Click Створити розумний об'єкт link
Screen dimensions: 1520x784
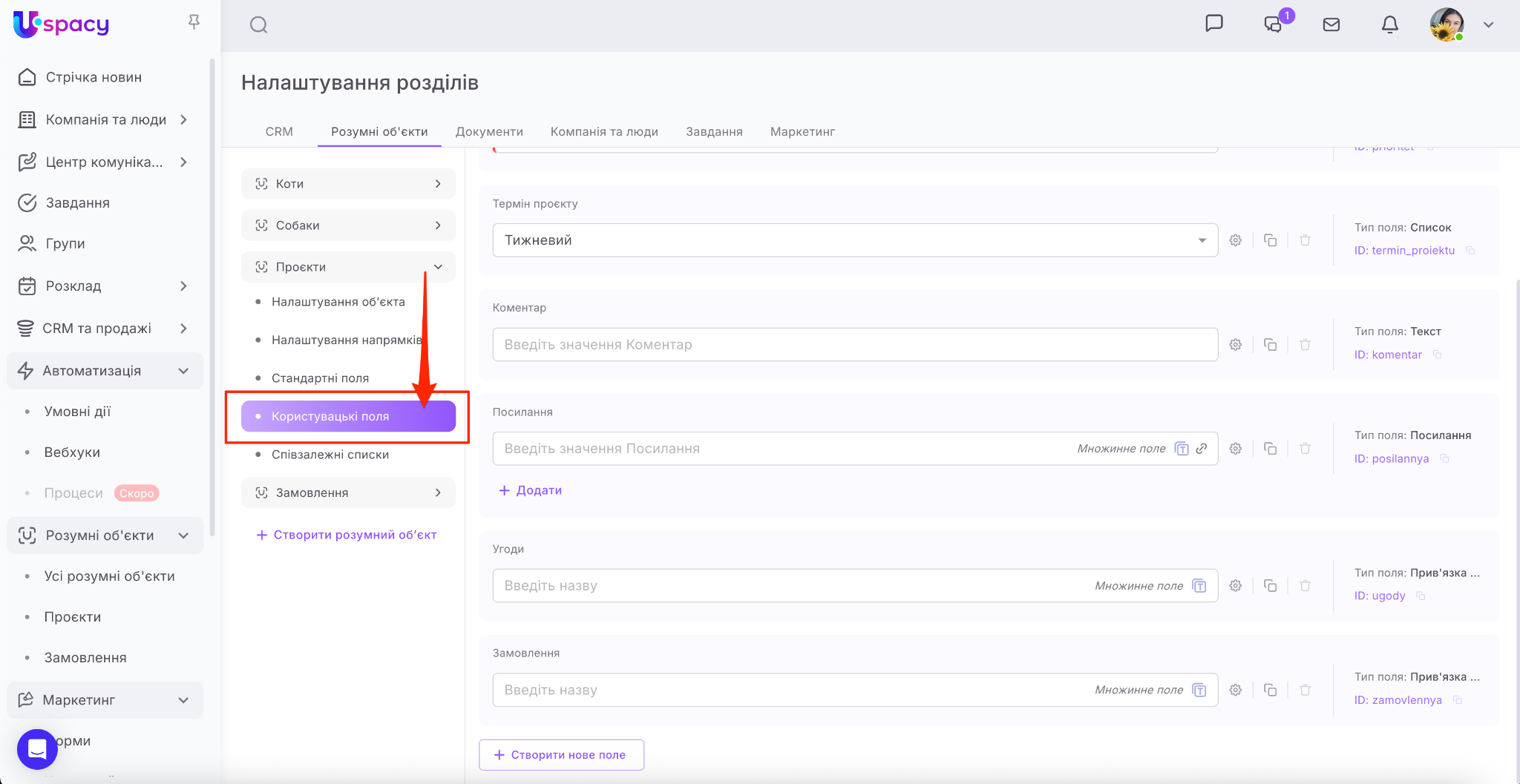click(347, 535)
